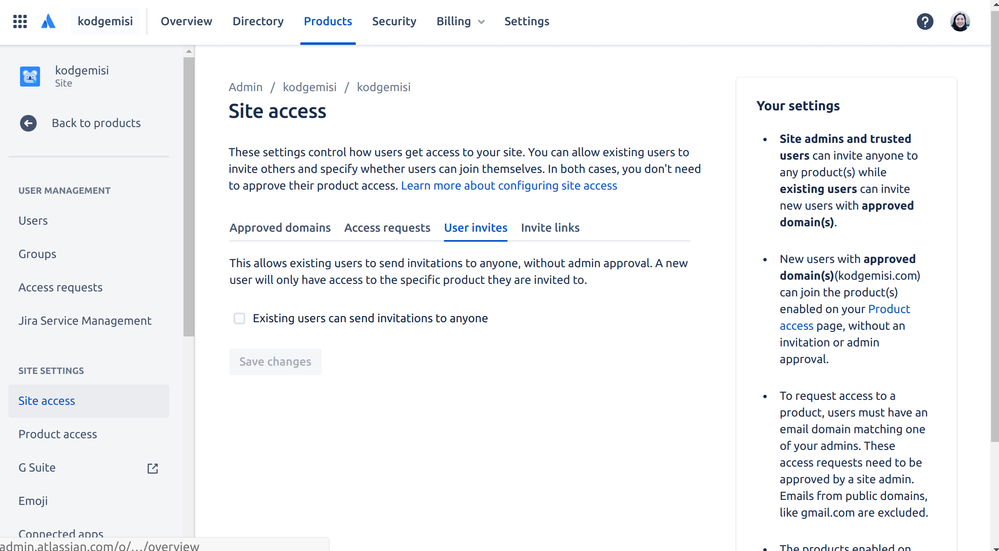
Task: Open the user profile avatar
Action: pos(960,22)
